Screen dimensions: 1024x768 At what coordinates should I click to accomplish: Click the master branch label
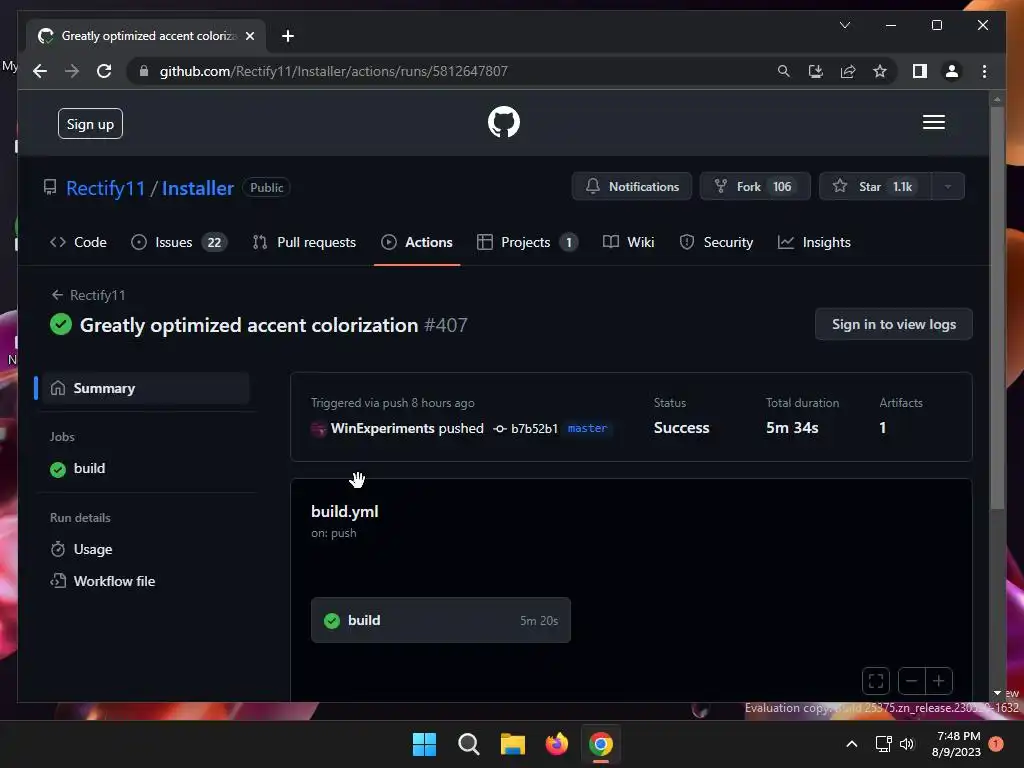click(587, 428)
